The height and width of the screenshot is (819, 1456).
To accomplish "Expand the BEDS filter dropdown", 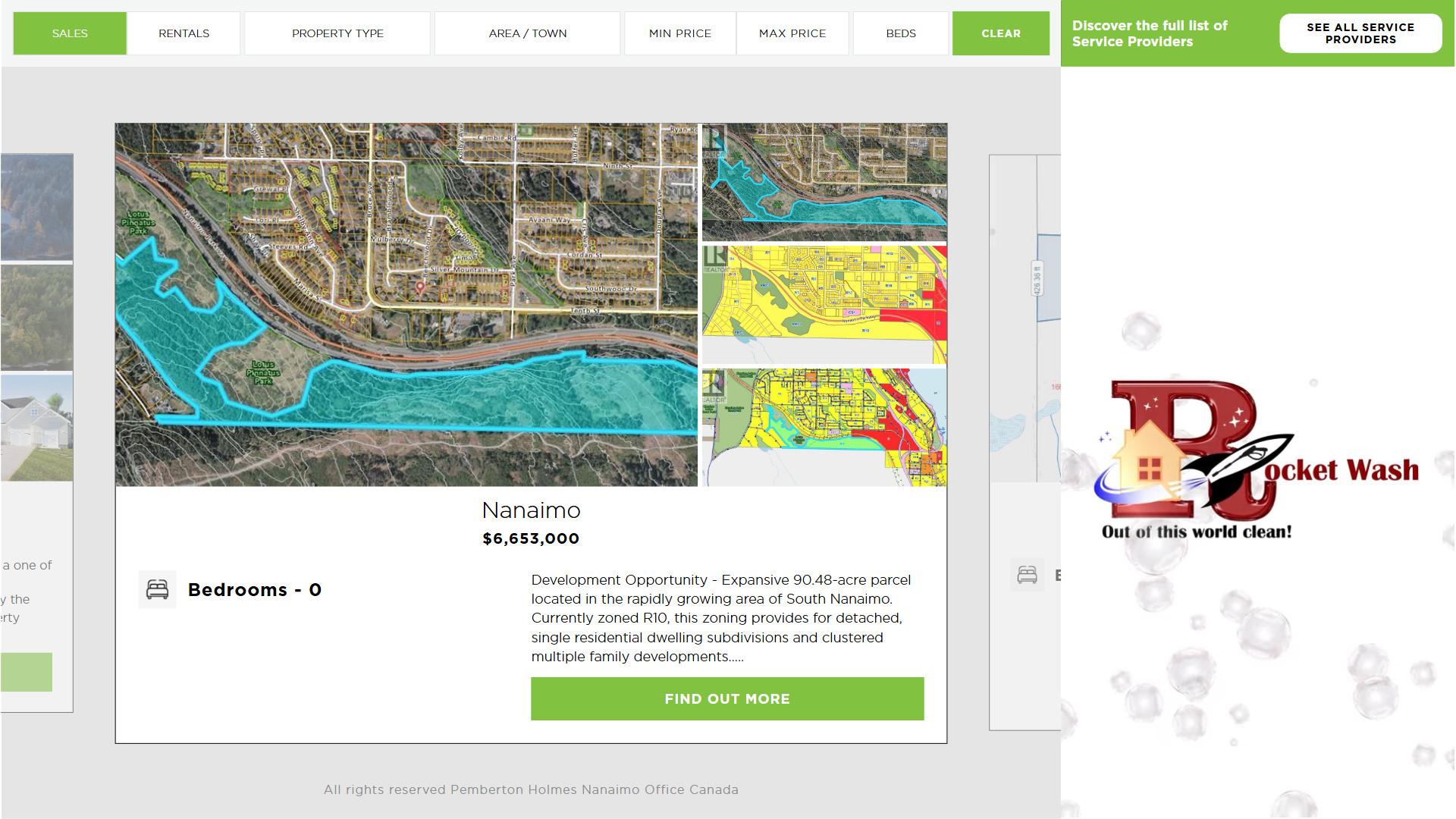I will tap(900, 33).
